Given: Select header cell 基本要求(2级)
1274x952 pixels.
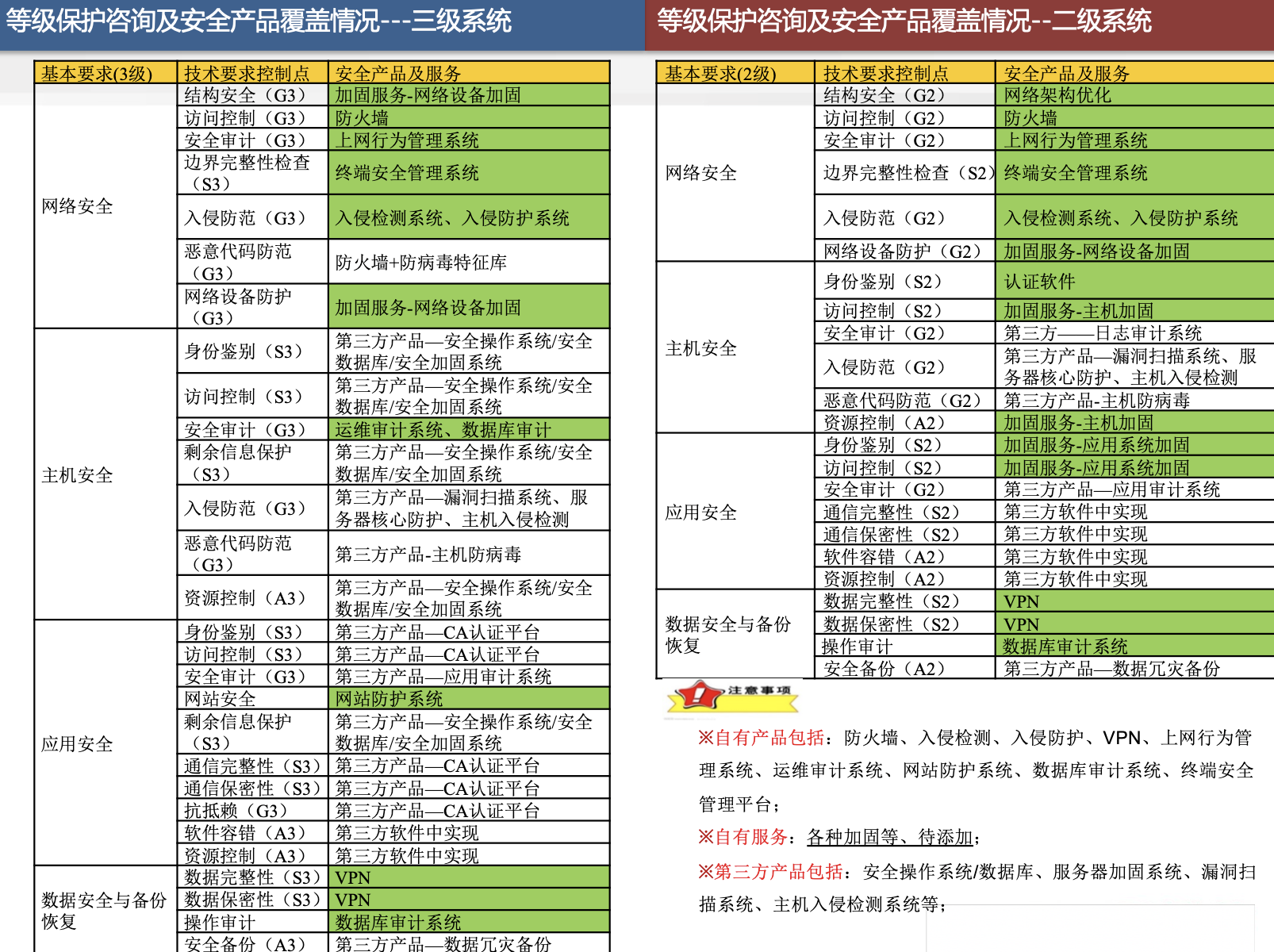Looking at the screenshot, I should click(735, 73).
